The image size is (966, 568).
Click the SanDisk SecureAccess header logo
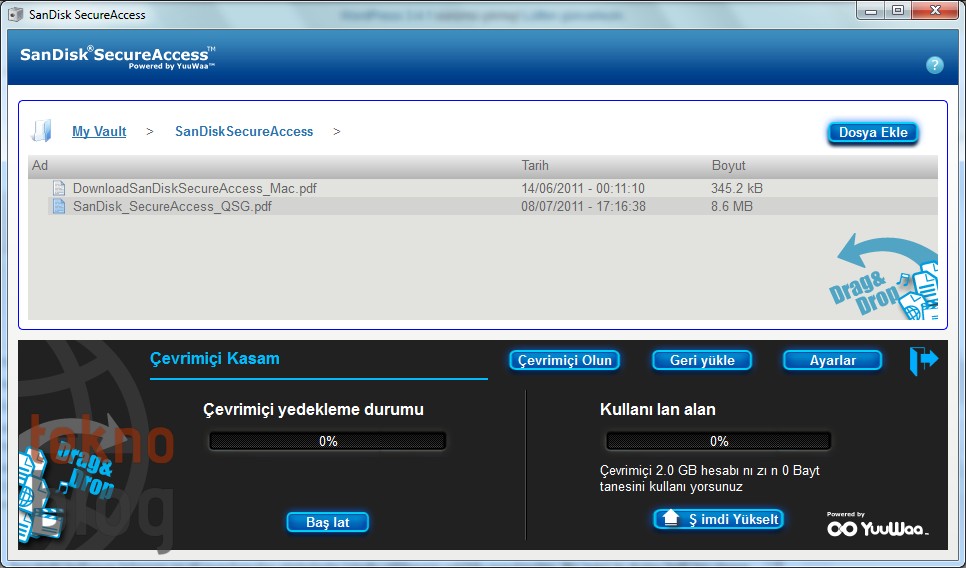point(118,57)
